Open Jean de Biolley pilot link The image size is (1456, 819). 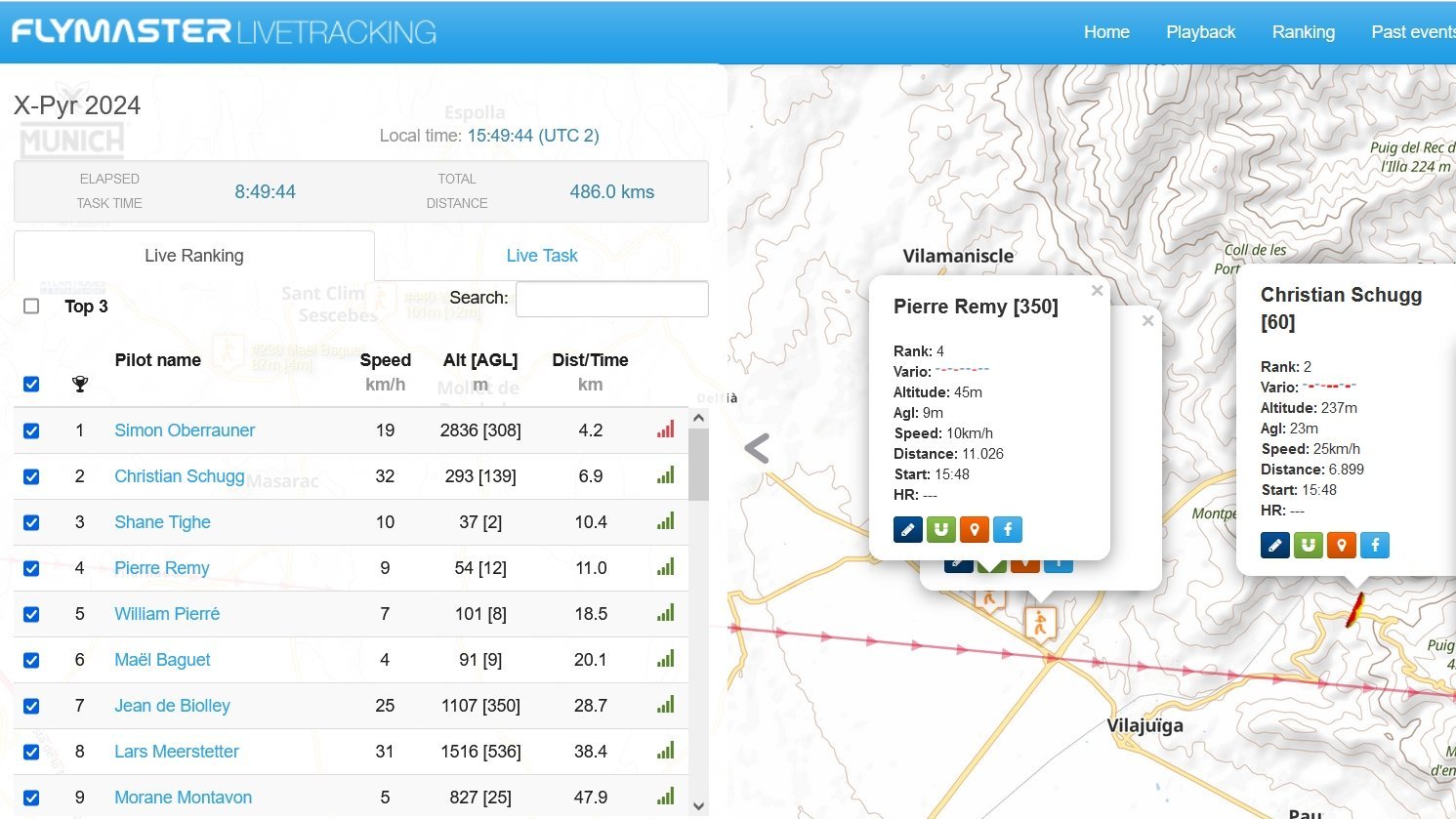(172, 706)
